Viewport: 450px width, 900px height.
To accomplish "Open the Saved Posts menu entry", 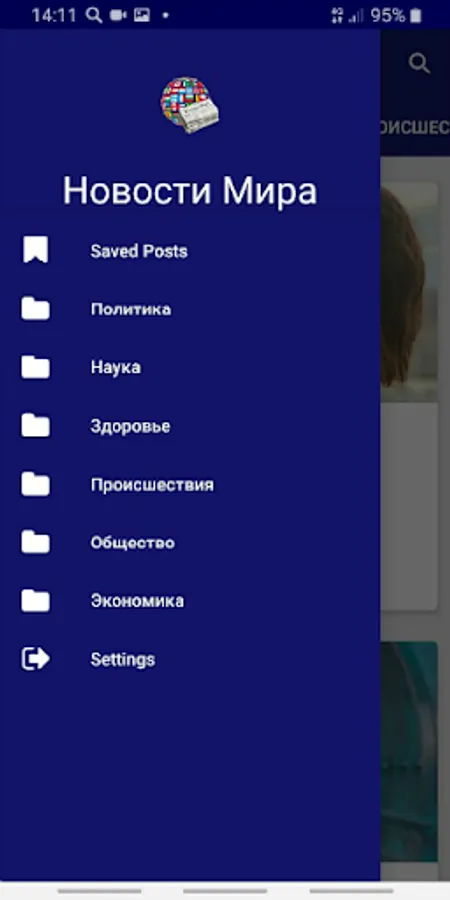I will pos(190,251).
